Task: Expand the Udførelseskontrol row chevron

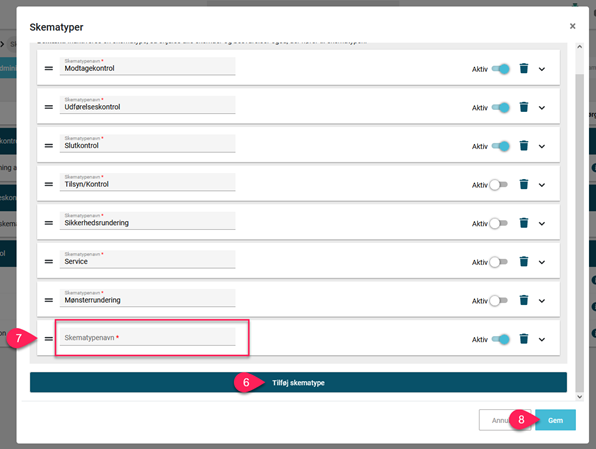Action: pos(542,108)
